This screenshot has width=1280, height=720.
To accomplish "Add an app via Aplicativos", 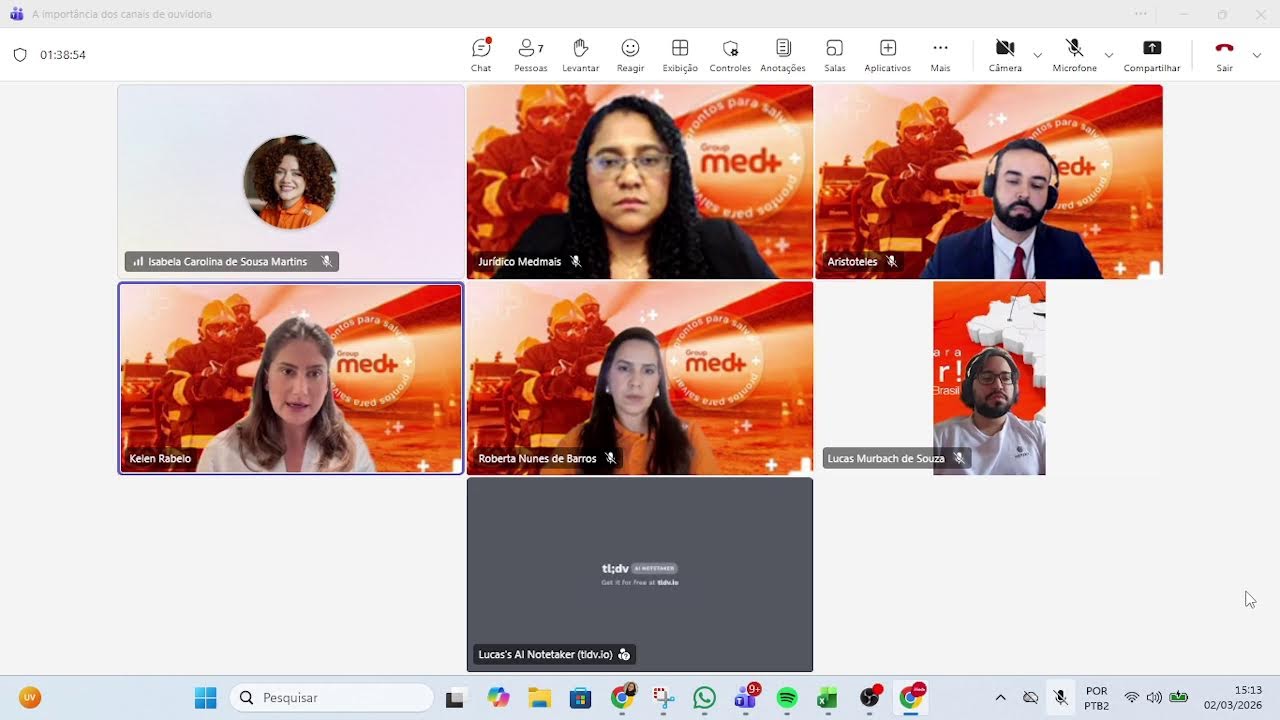I will point(888,55).
